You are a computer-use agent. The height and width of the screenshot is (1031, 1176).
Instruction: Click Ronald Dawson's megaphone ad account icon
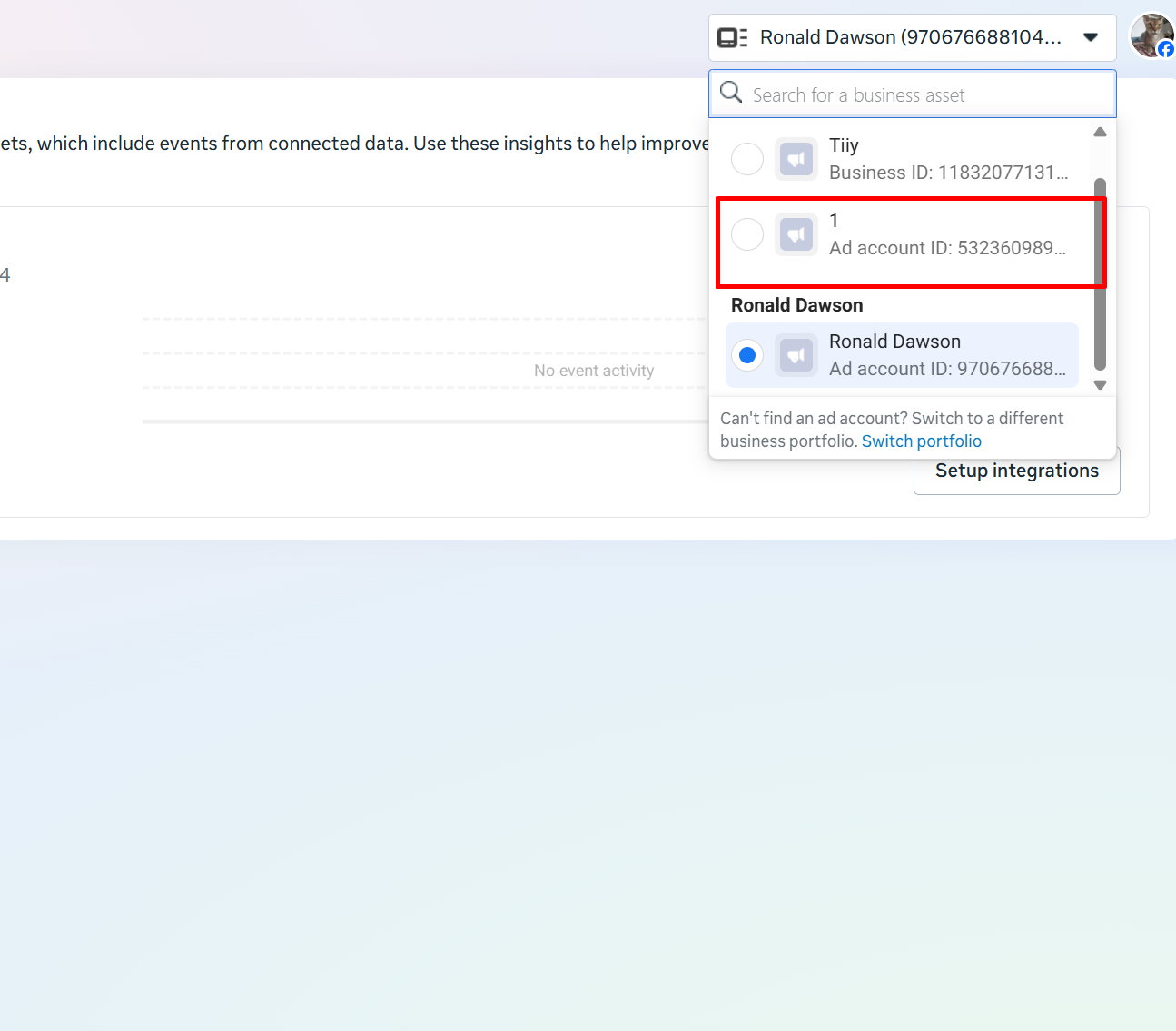[796, 355]
